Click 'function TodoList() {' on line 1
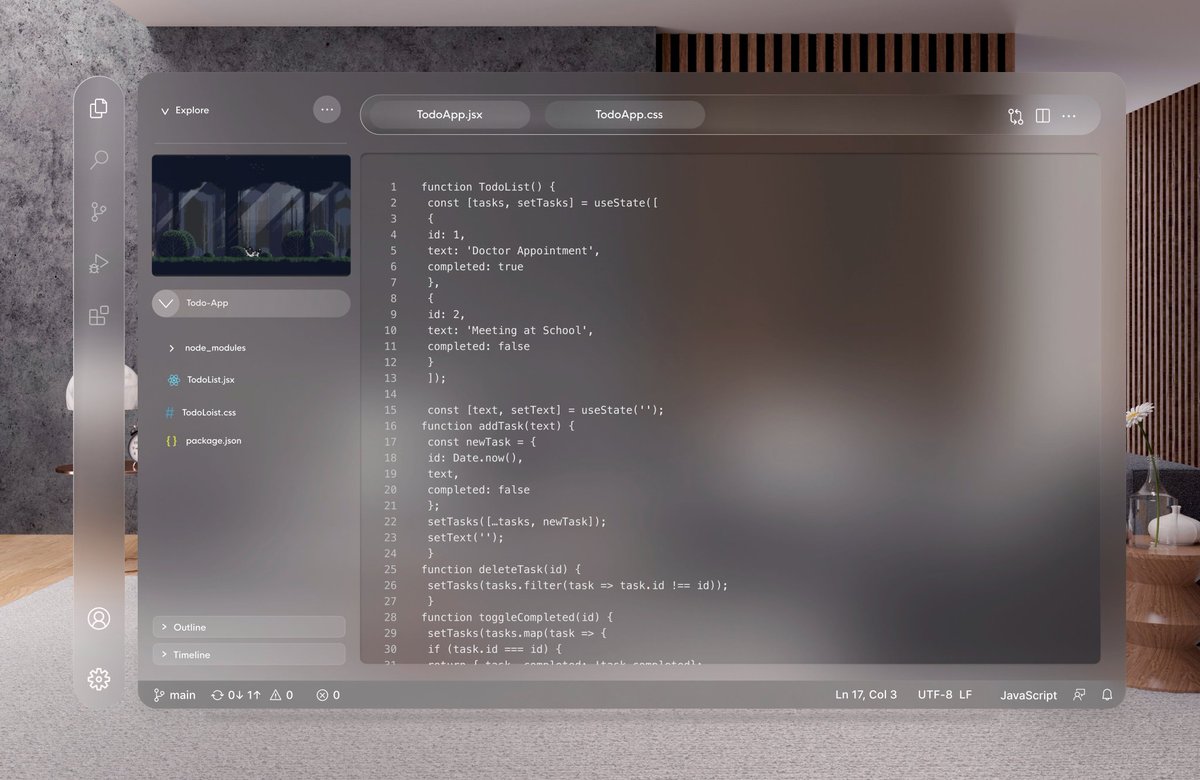 click(487, 187)
